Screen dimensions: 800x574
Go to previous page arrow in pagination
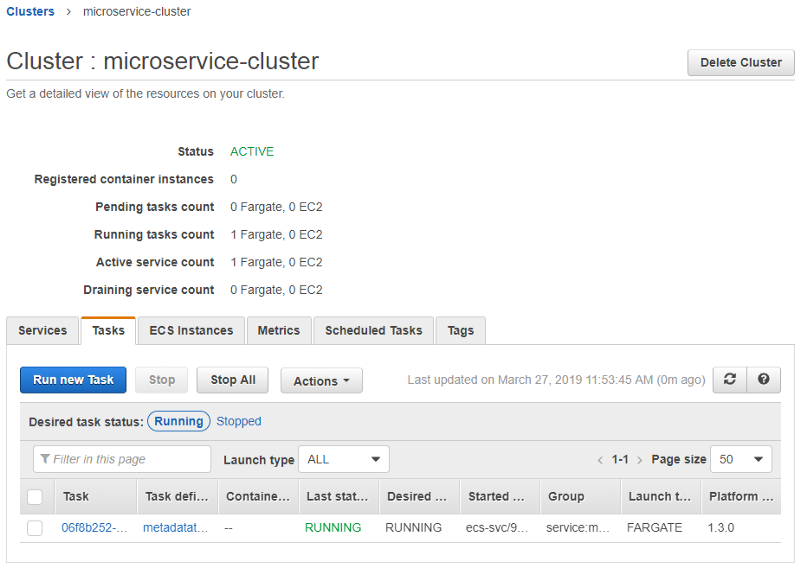click(600, 460)
